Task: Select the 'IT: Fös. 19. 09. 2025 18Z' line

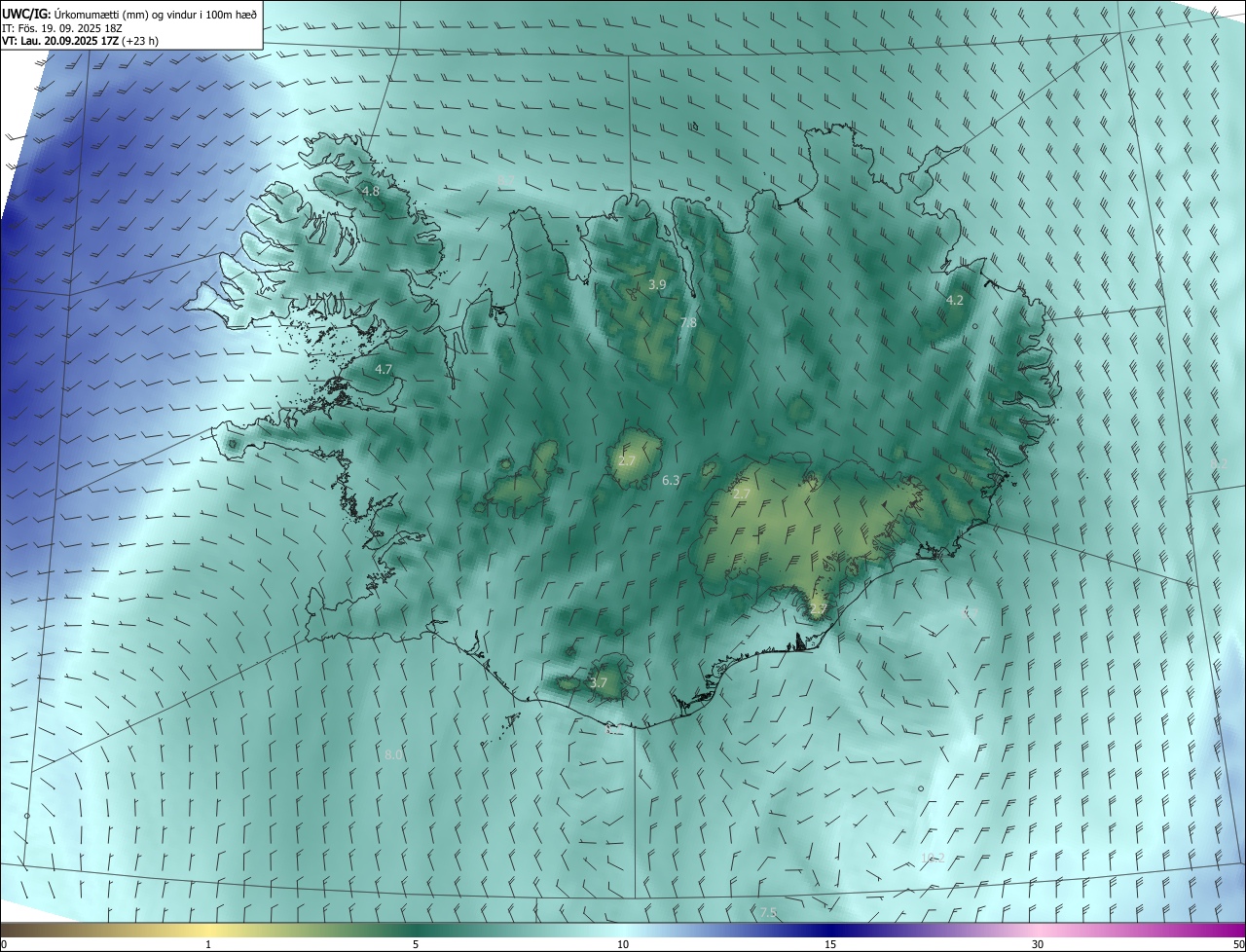Action: [62, 27]
